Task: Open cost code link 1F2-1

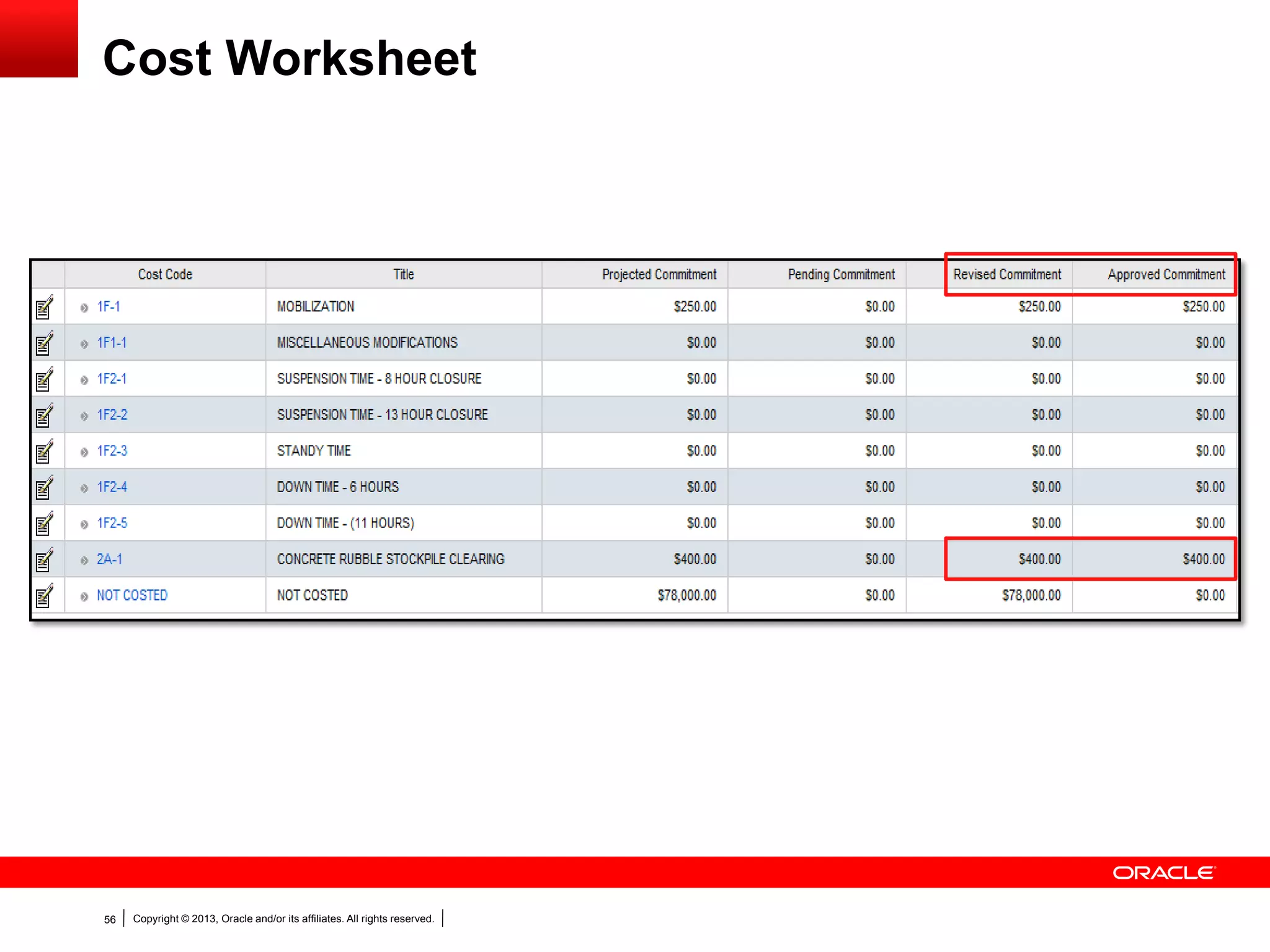Action: 112,379
